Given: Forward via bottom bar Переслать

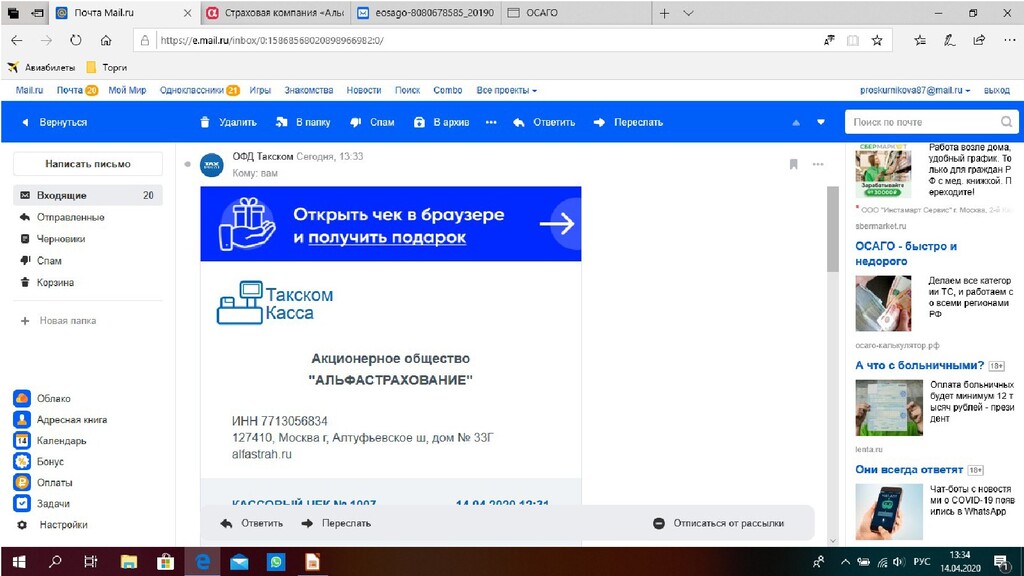Looking at the screenshot, I should point(336,523).
